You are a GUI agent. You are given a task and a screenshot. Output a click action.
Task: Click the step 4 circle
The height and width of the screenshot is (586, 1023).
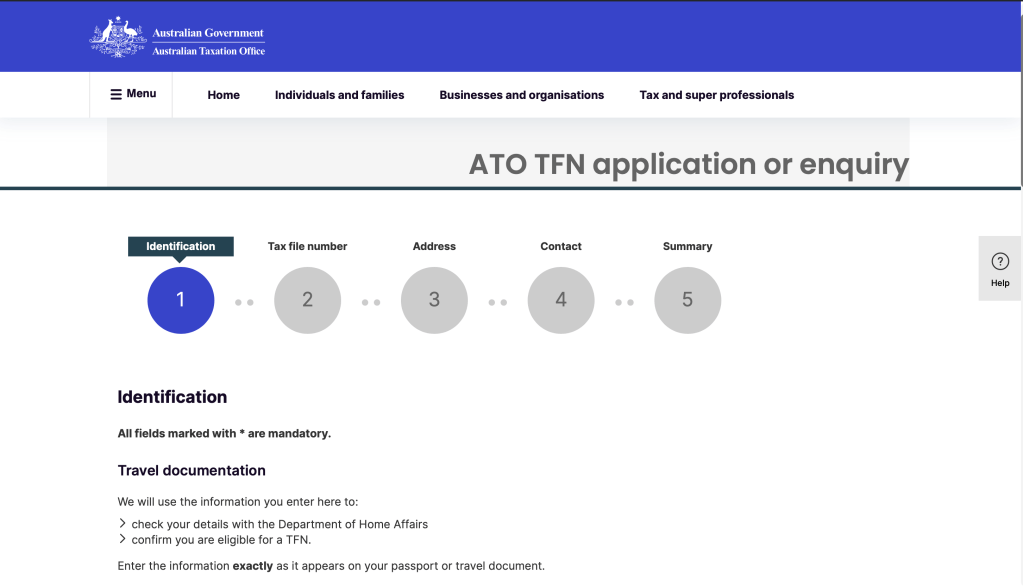point(561,300)
